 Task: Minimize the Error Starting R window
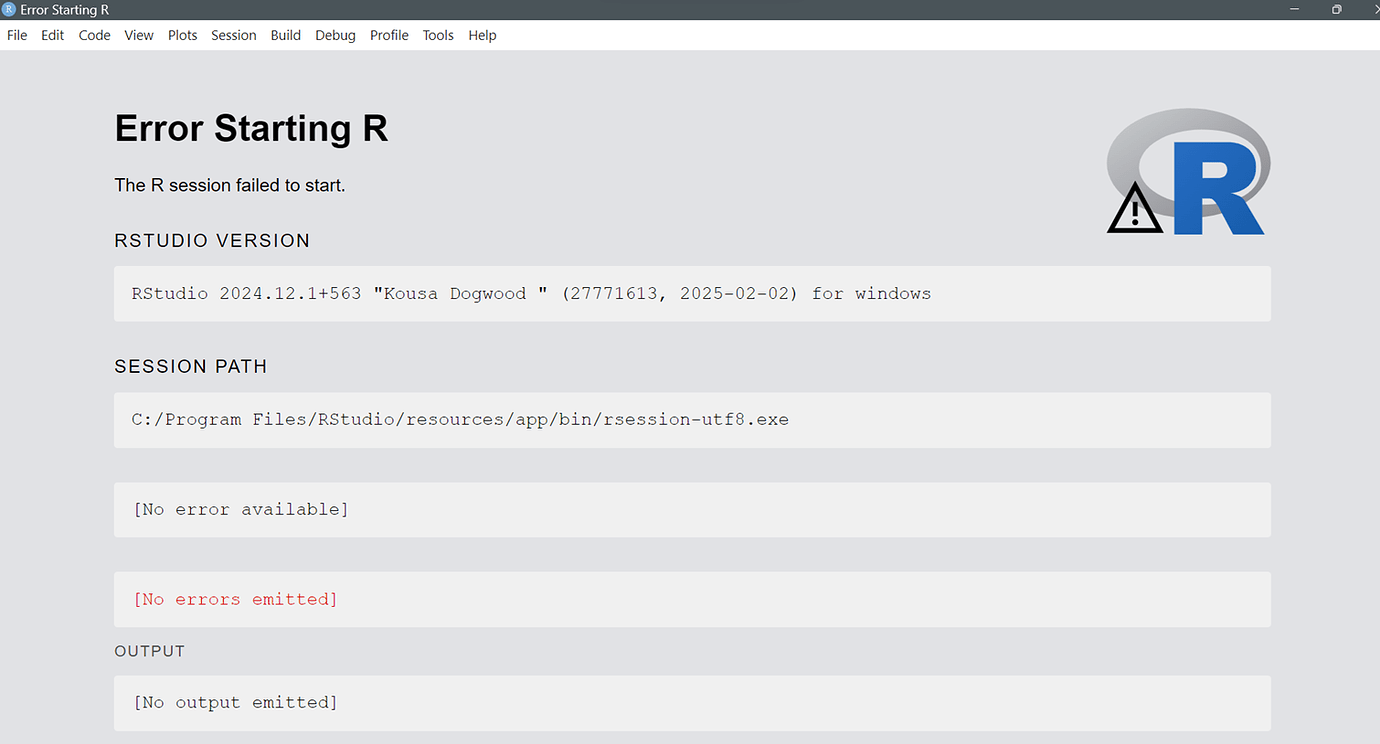pos(1295,9)
